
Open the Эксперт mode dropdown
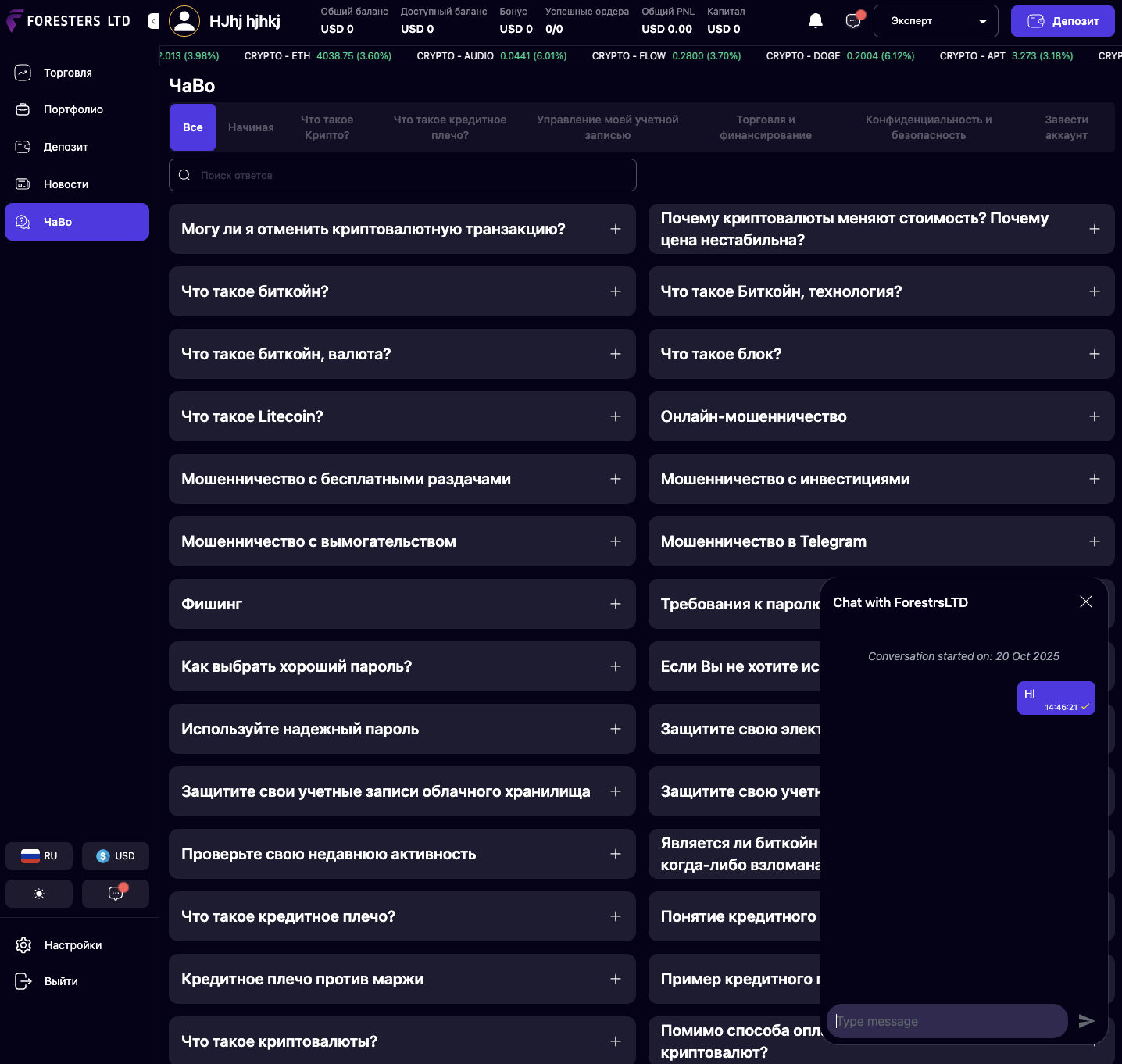(935, 21)
